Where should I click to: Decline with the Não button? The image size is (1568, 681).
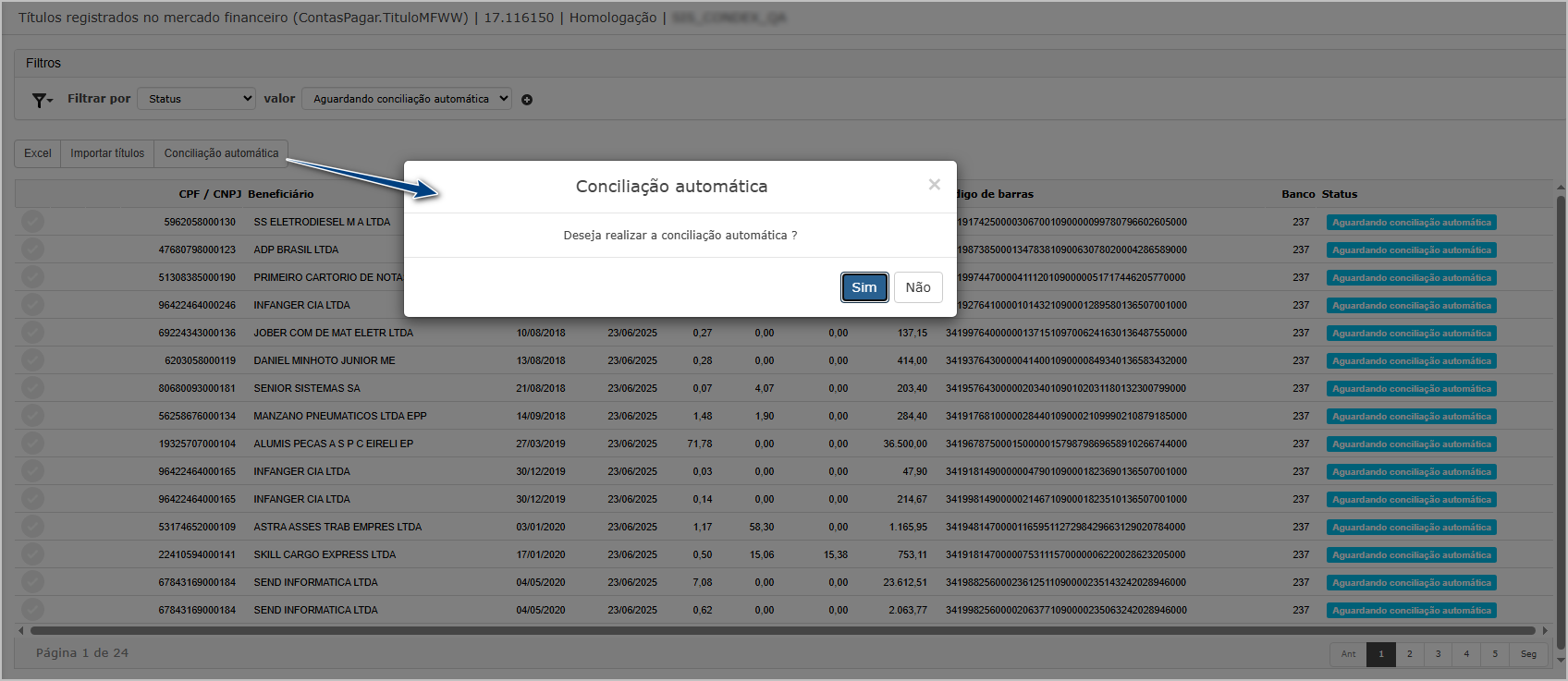pyautogui.click(x=918, y=287)
